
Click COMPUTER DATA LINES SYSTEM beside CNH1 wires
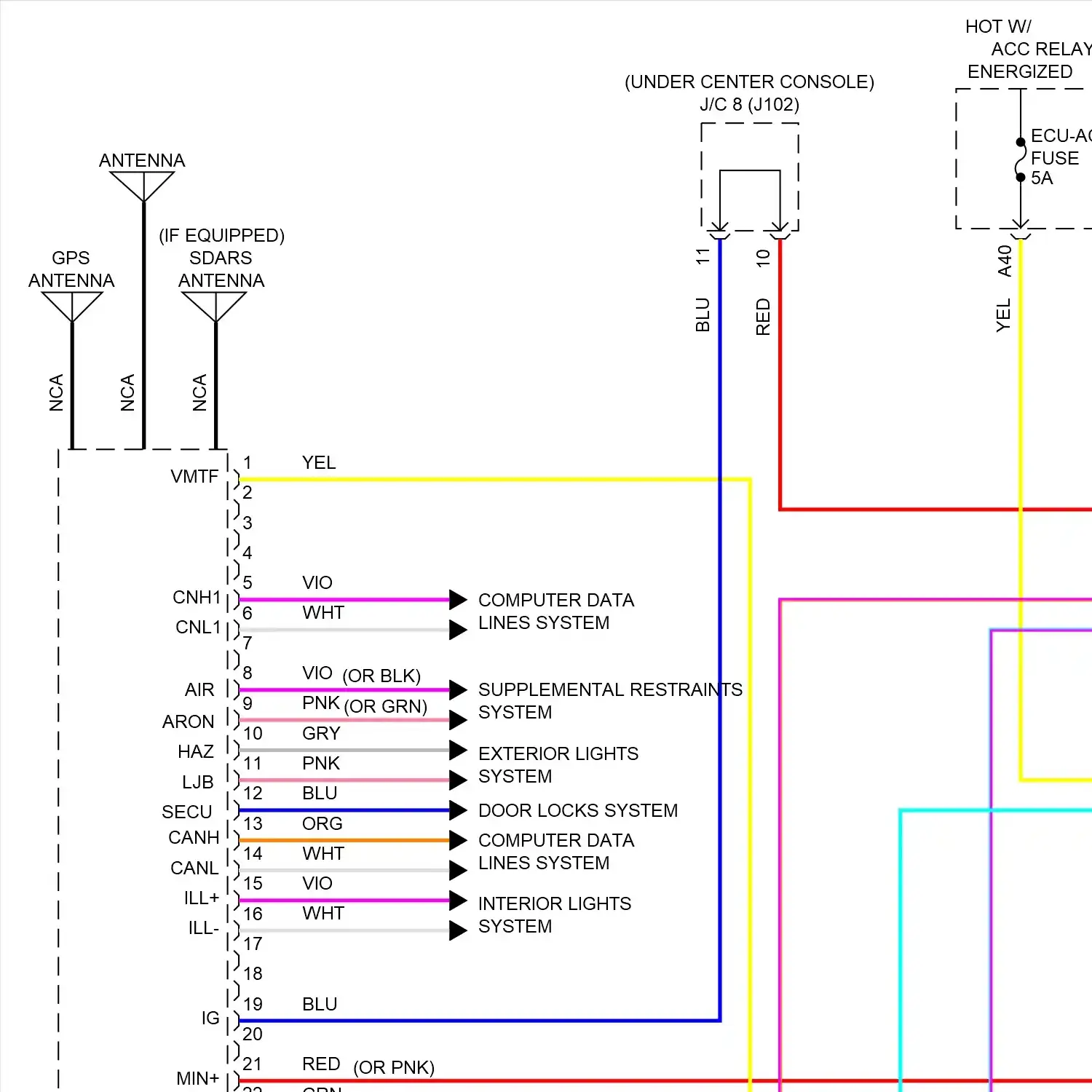point(556,611)
